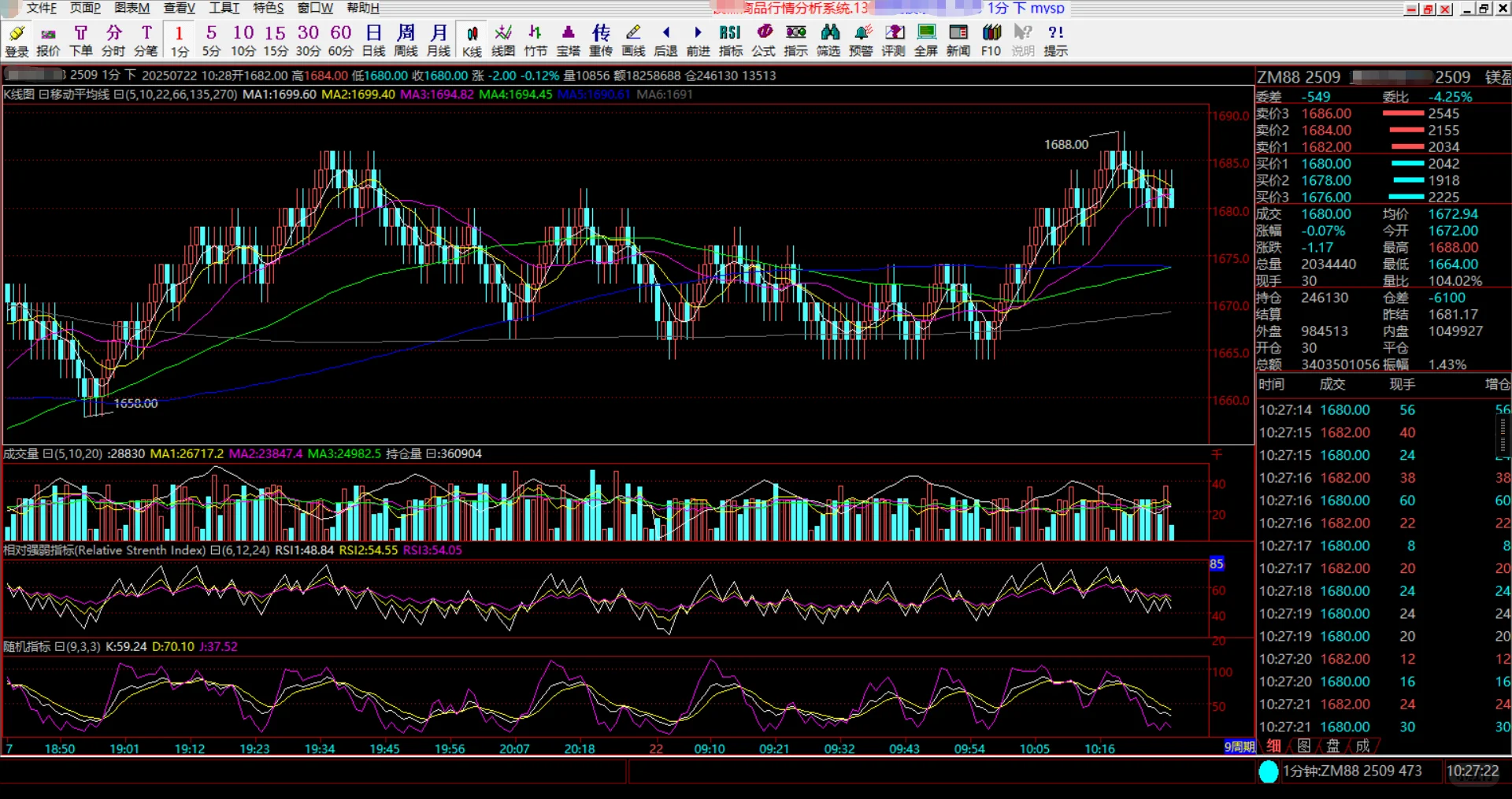The height and width of the screenshot is (799, 1512).
Task: Select the 5分 five-minute period
Action: point(211,40)
